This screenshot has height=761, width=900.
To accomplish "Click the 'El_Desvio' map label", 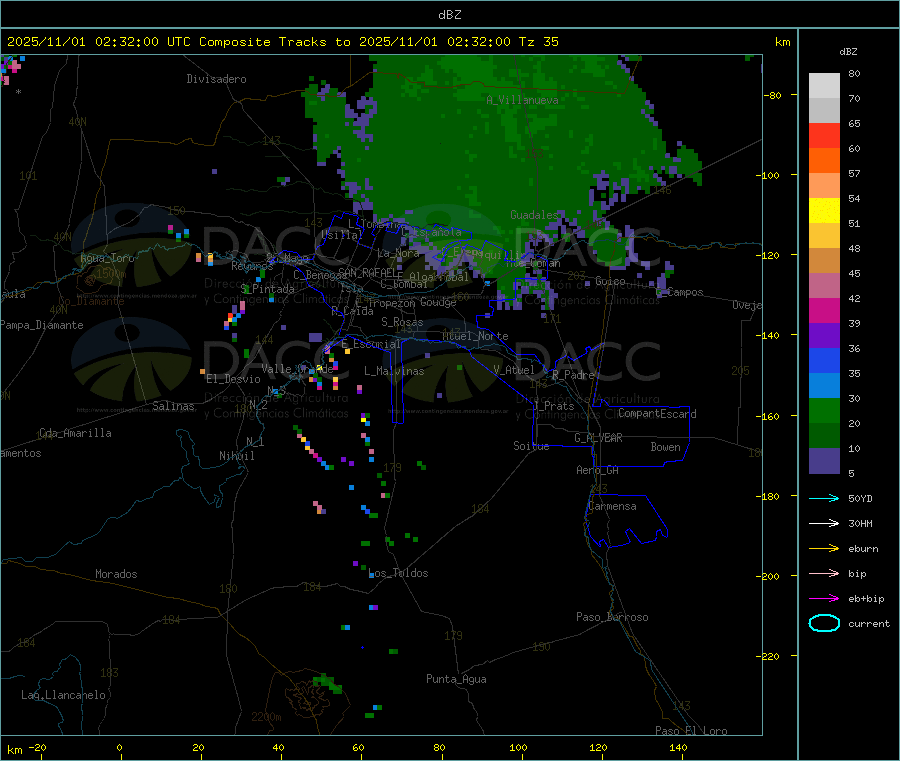I will 233,379.
